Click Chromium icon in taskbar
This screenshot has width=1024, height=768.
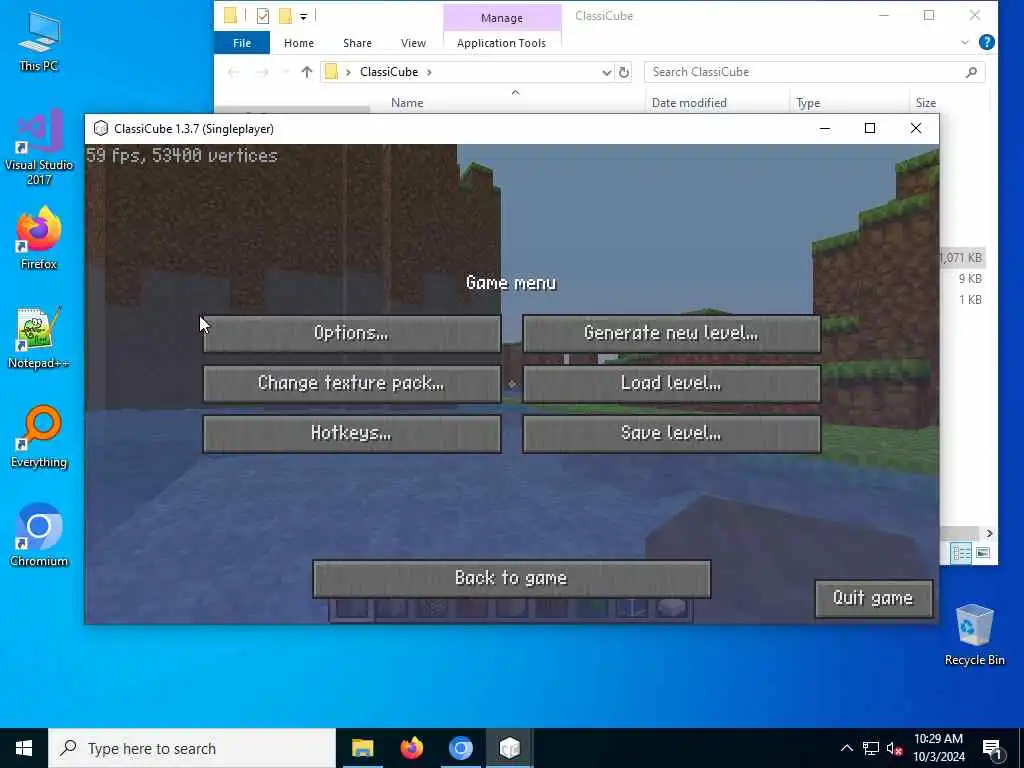point(460,748)
